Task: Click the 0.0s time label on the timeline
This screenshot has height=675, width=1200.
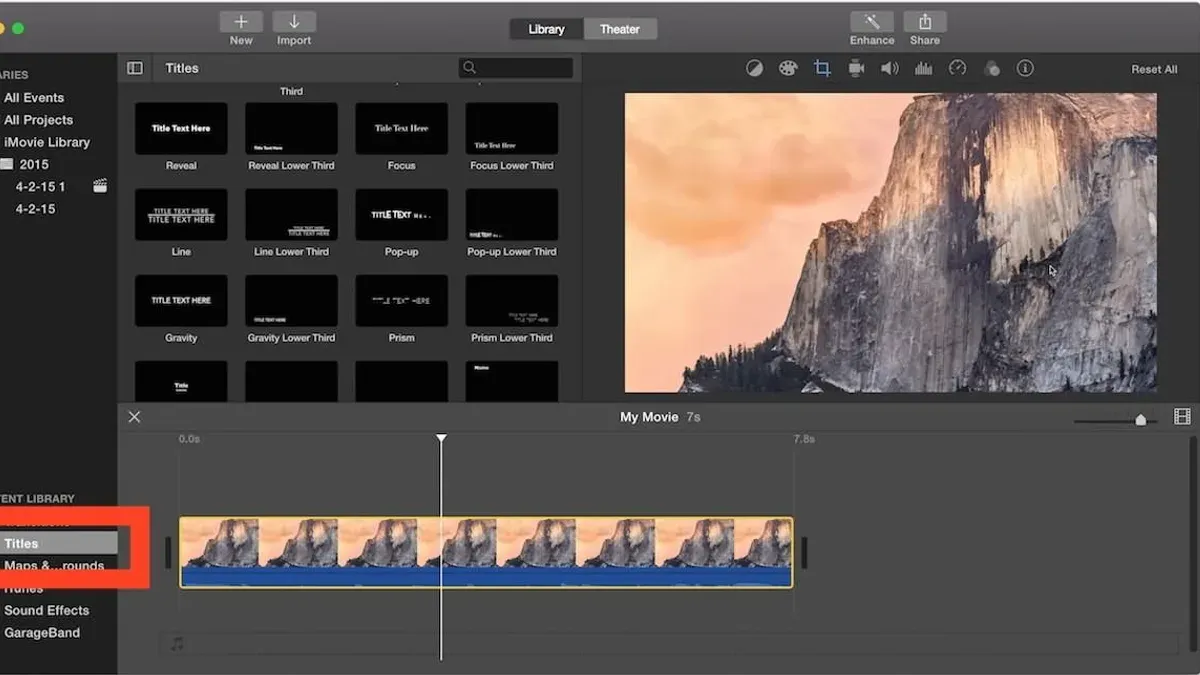Action: [x=189, y=439]
